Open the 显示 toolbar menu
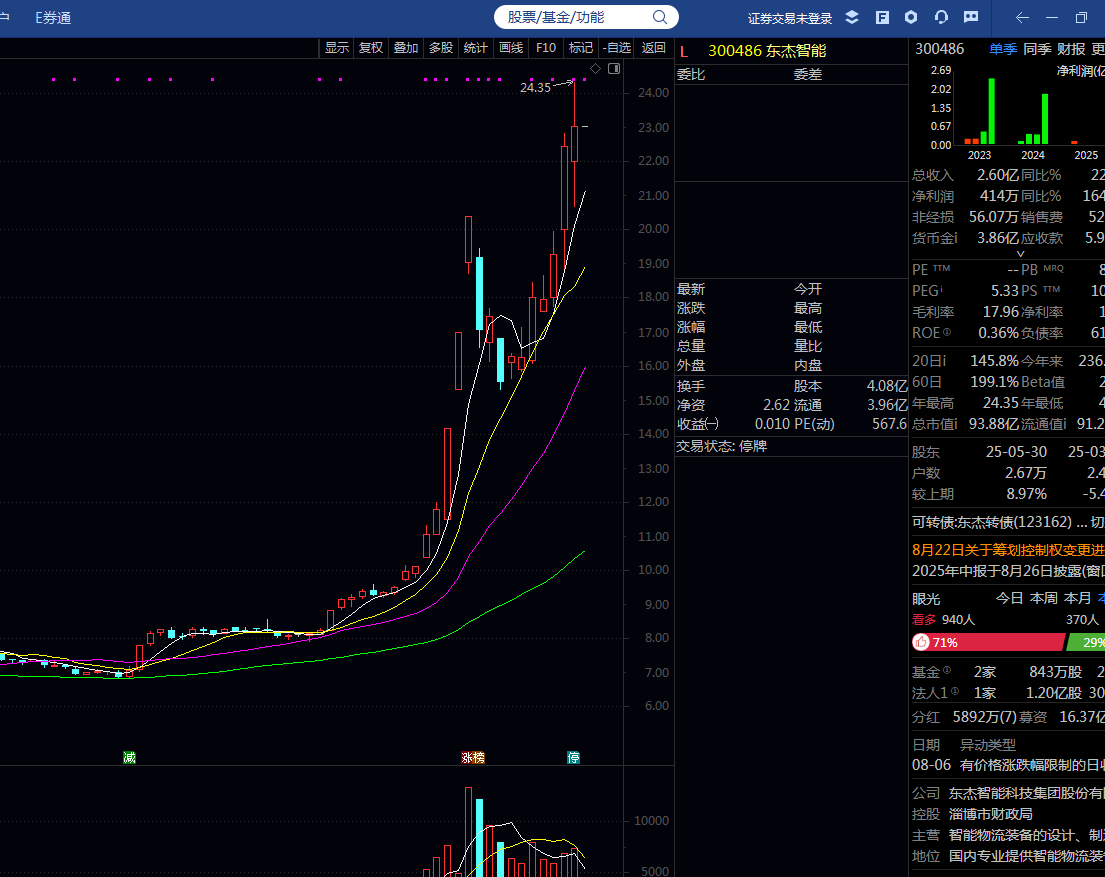 (x=337, y=48)
